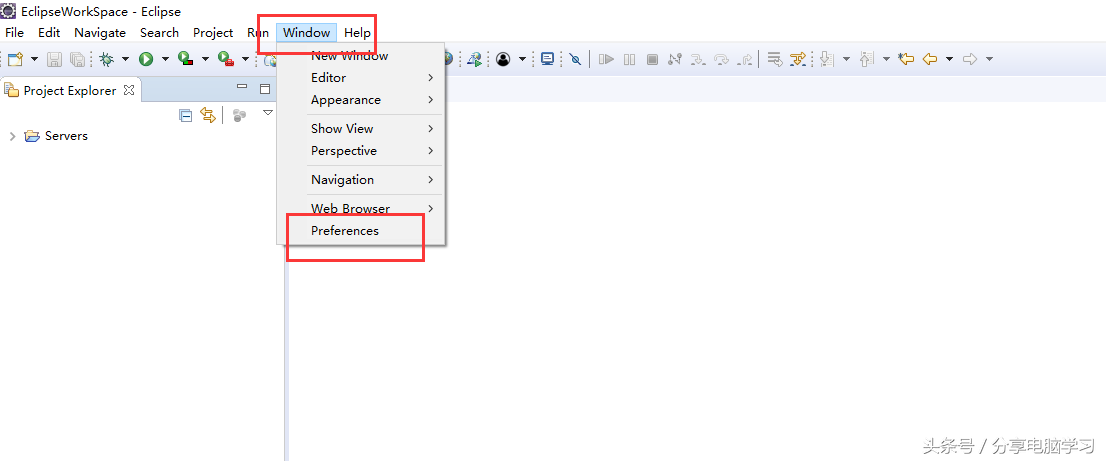Expand the Perspective submenu
The height and width of the screenshot is (461, 1106).
(361, 151)
